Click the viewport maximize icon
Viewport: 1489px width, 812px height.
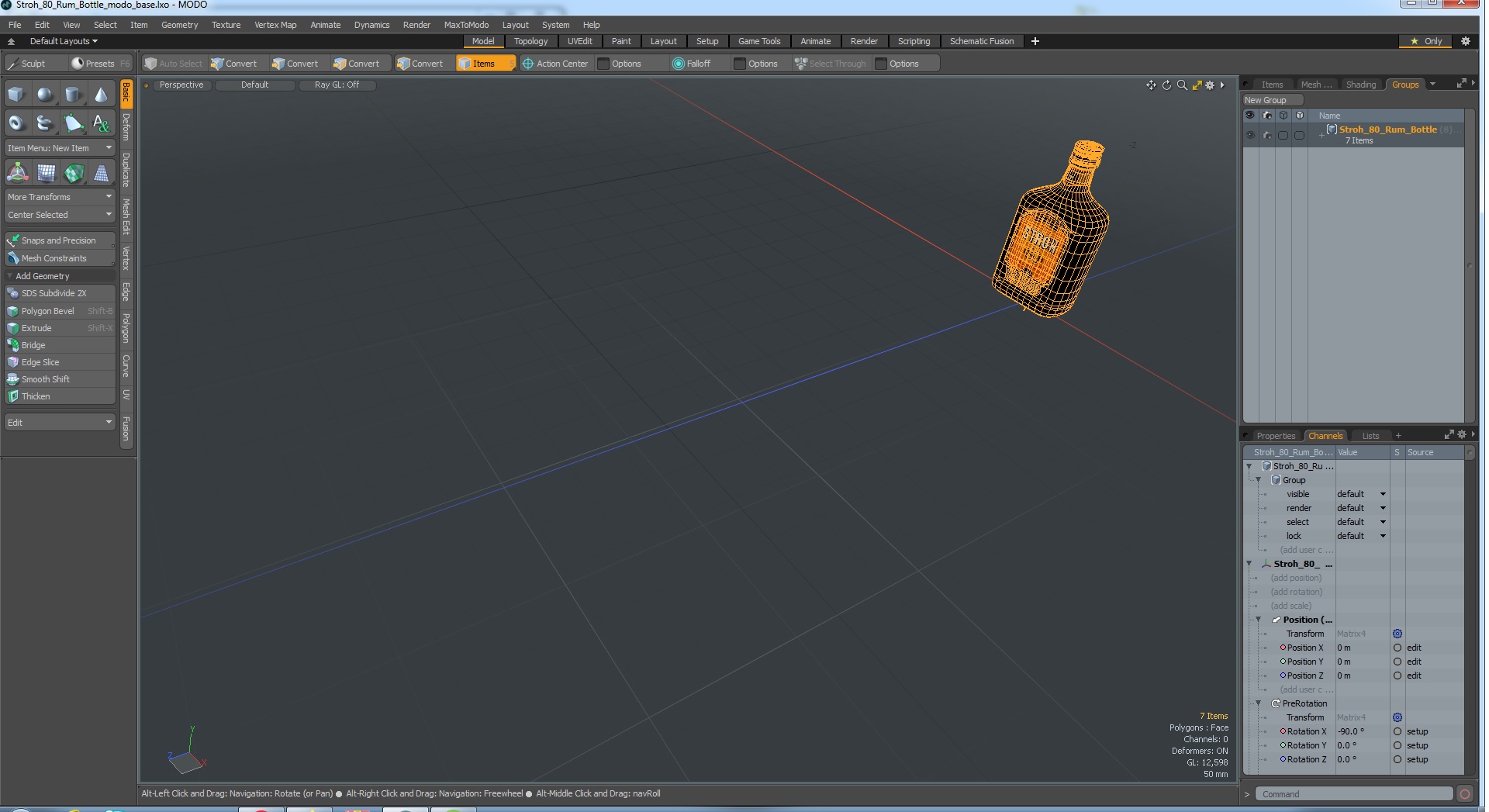[1197, 85]
